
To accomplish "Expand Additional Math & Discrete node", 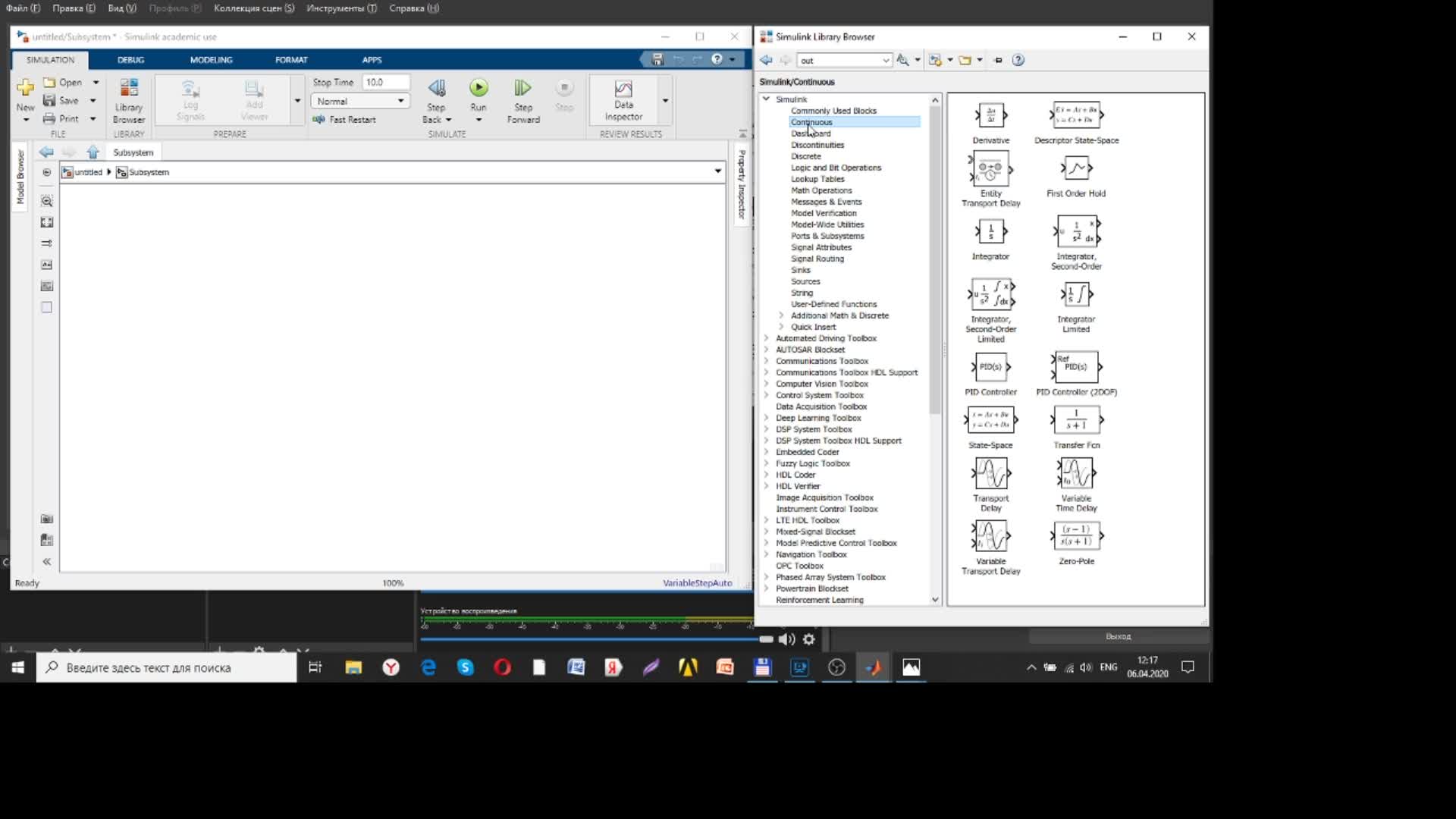I will (781, 315).
